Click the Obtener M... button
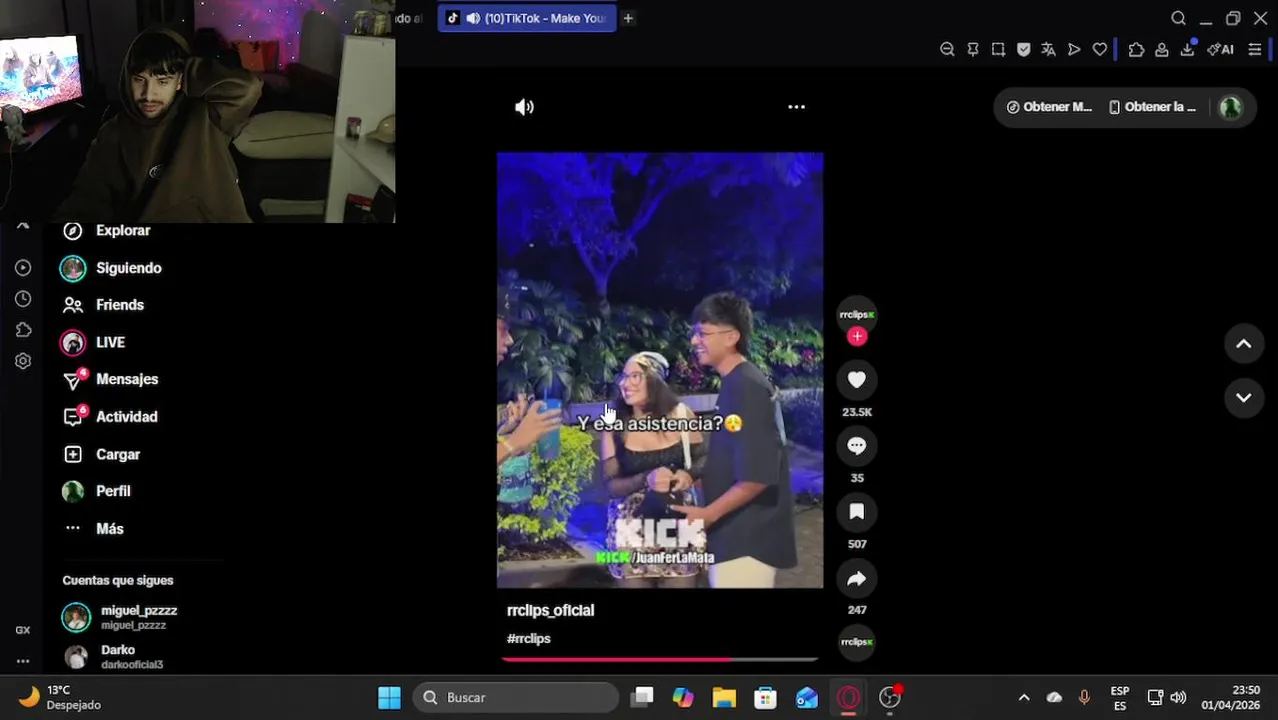This screenshot has width=1278, height=720. (1049, 107)
